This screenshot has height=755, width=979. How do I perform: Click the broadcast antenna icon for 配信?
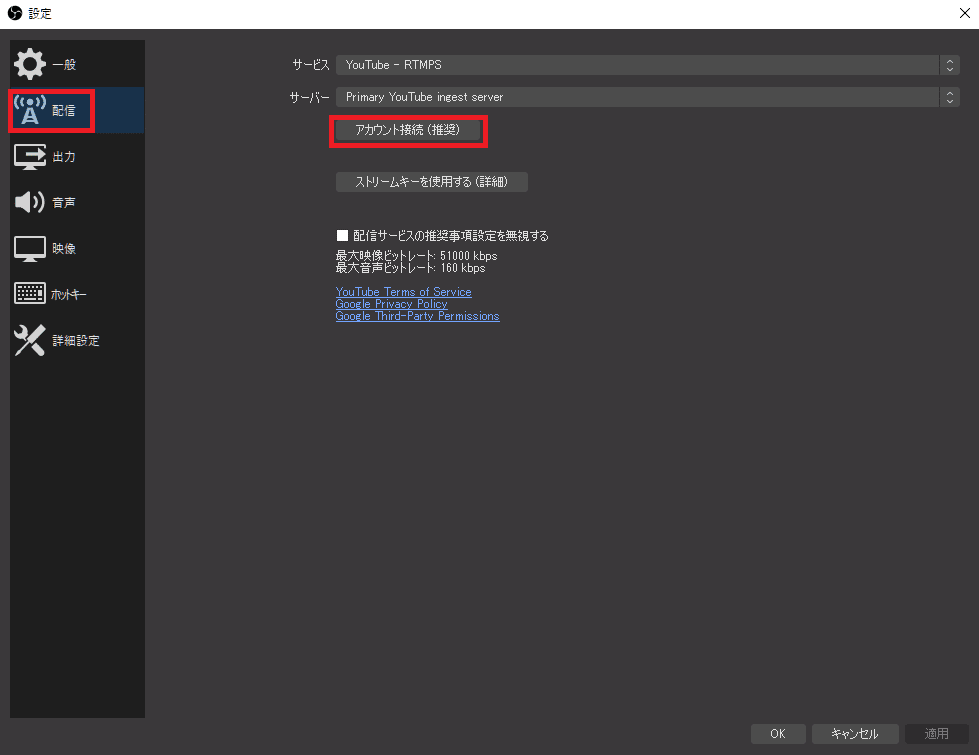(x=30, y=111)
